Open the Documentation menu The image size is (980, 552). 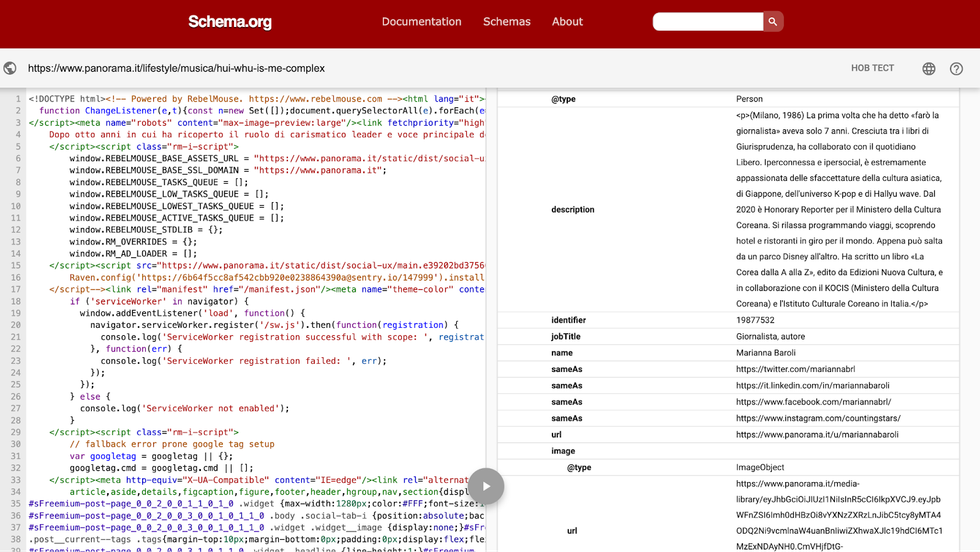[x=421, y=21]
